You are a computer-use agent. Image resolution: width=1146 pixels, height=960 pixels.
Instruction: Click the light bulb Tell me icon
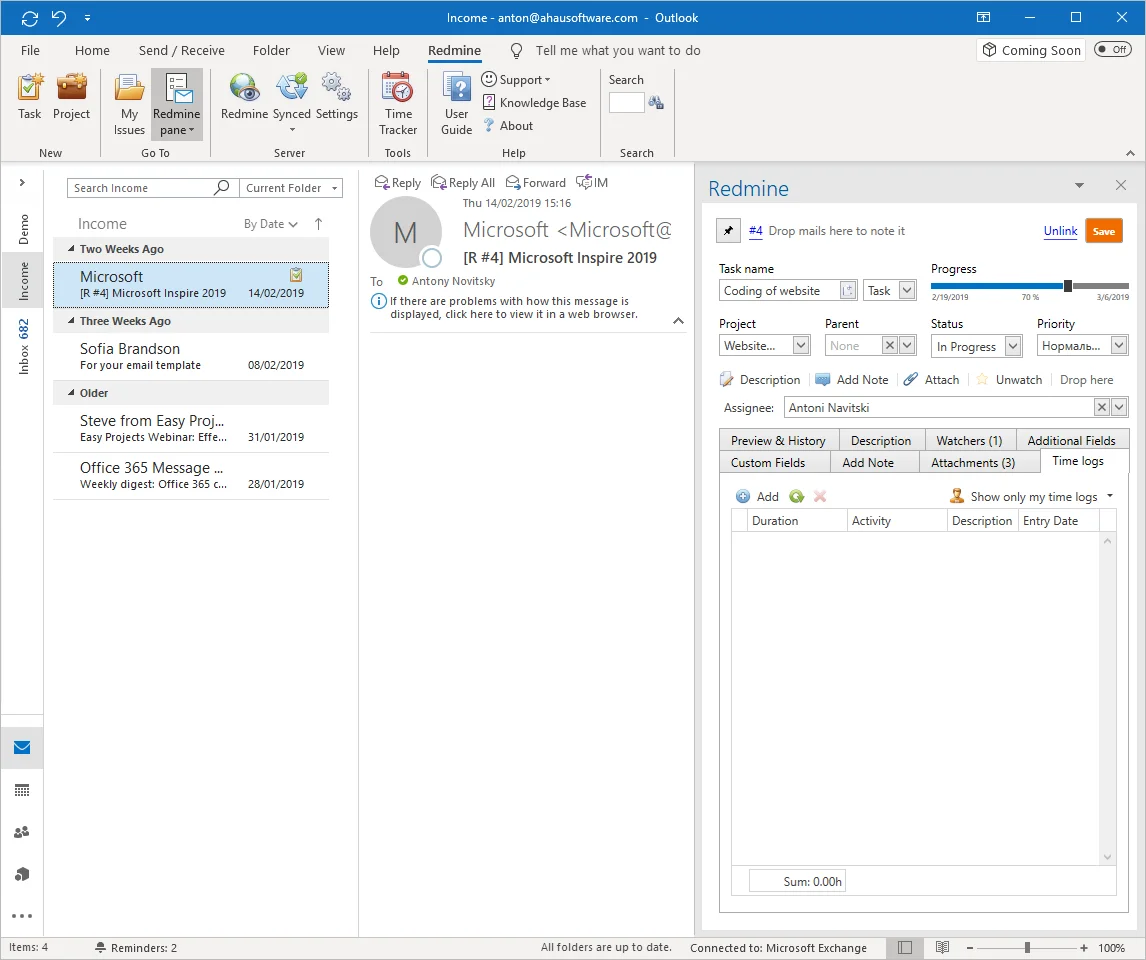click(x=516, y=50)
